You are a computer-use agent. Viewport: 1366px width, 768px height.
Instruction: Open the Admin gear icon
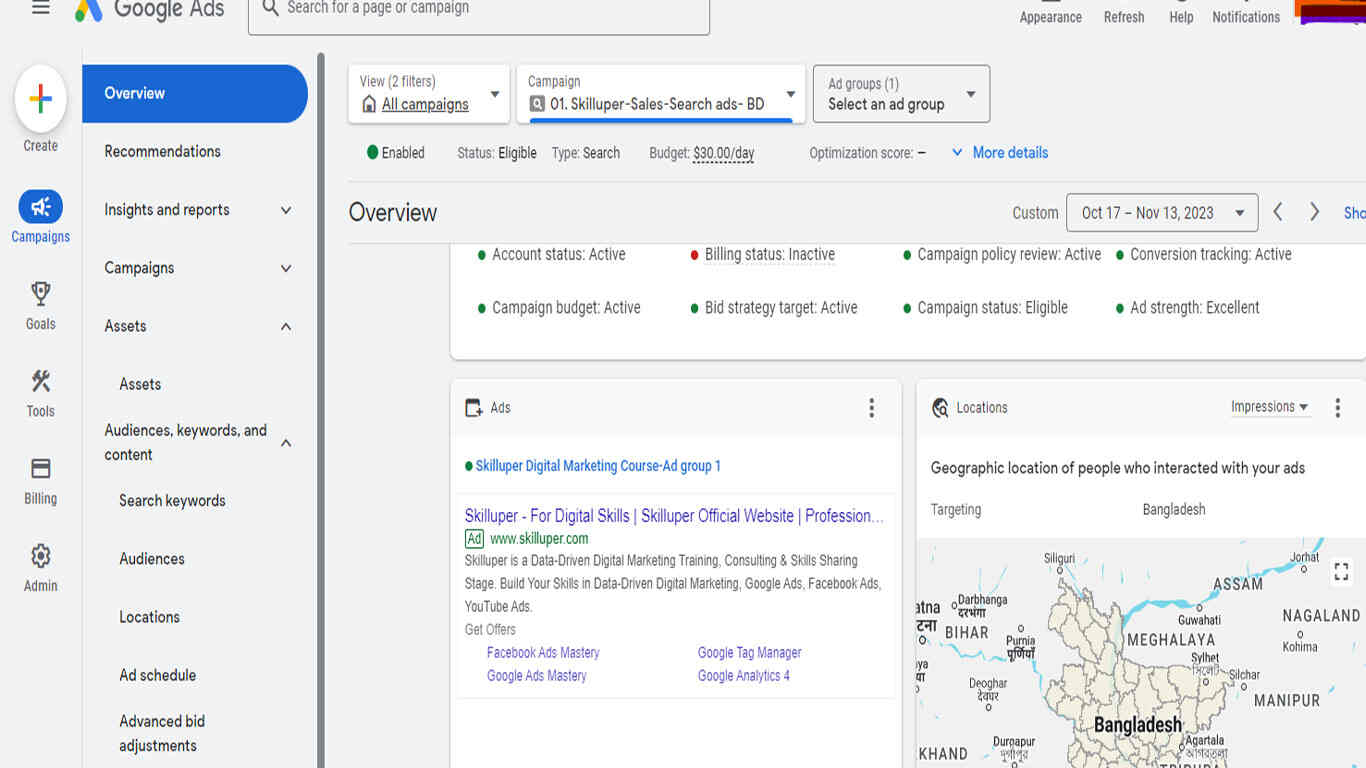pos(41,556)
